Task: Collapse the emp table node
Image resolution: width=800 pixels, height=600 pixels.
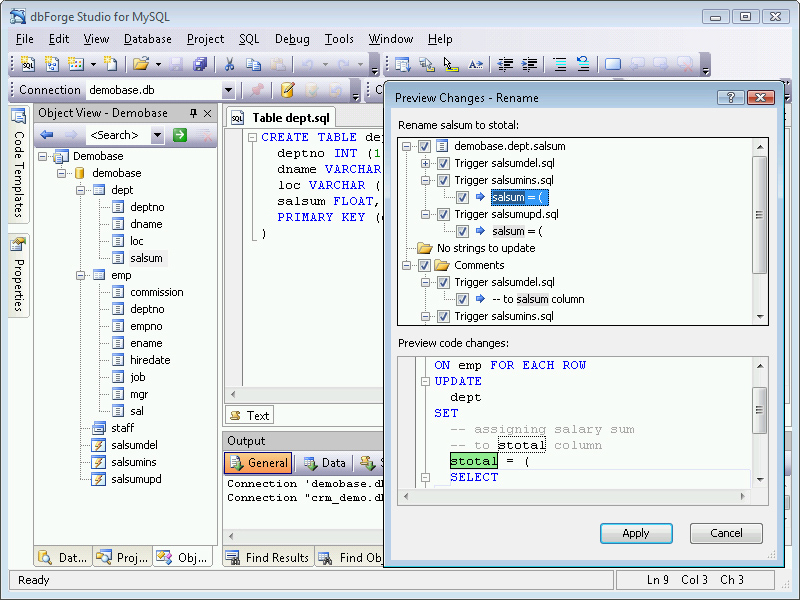Action: pos(80,275)
